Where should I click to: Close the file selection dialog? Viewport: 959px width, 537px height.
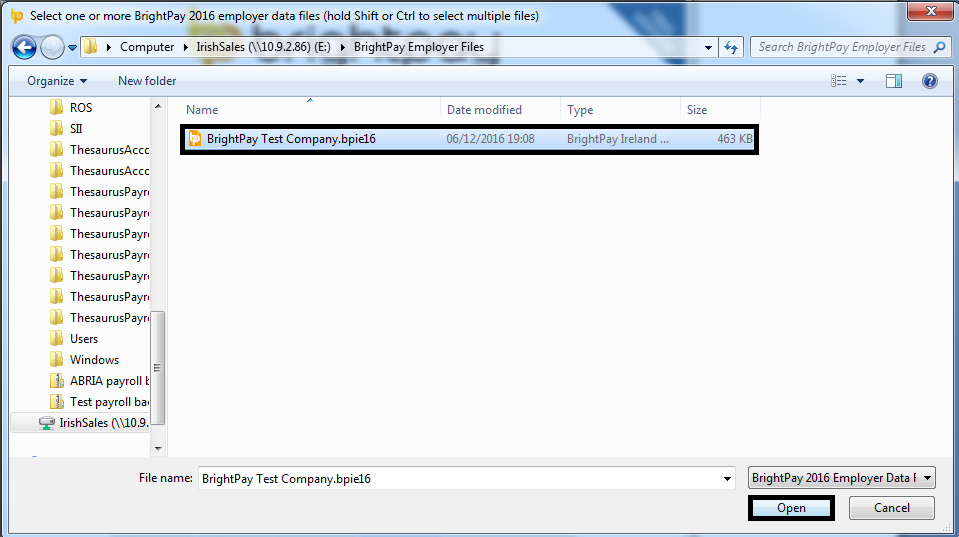pyautogui.click(x=930, y=11)
